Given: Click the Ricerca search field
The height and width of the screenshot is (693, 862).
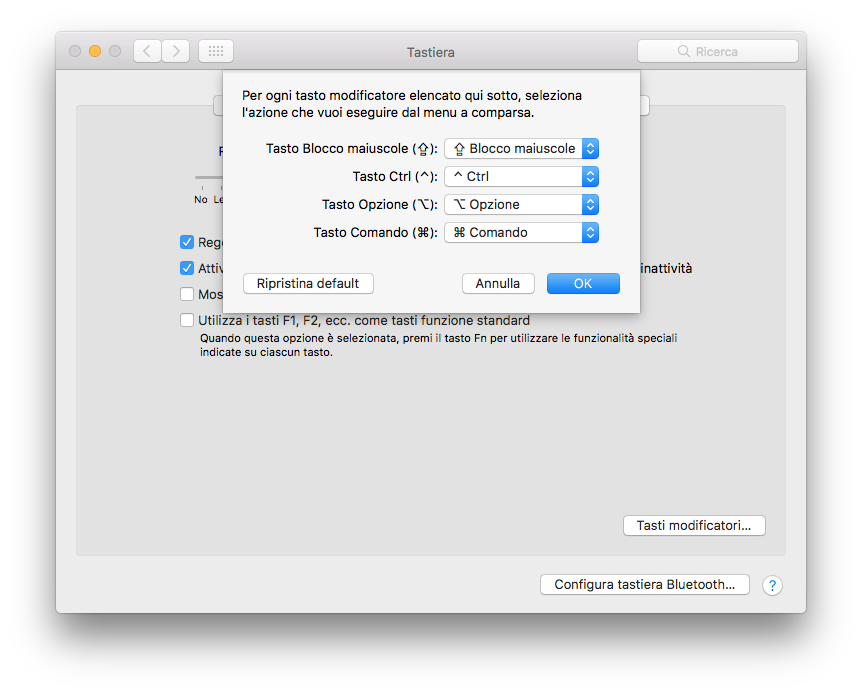Looking at the screenshot, I should (x=717, y=51).
